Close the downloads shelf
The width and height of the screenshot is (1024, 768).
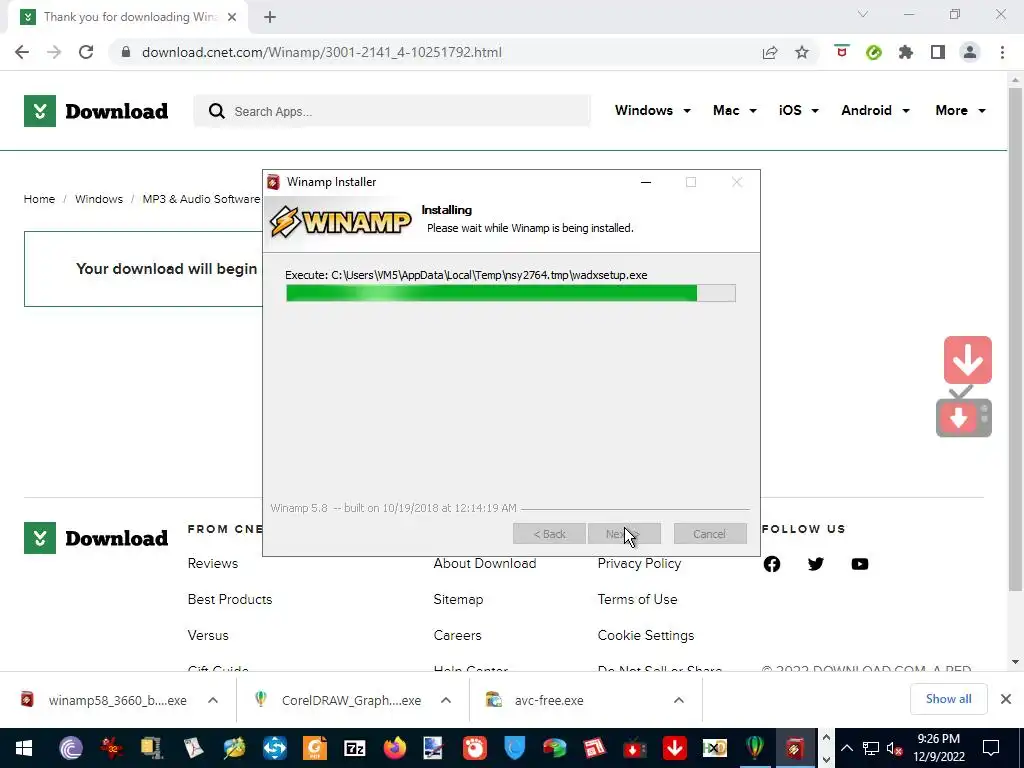click(1006, 699)
